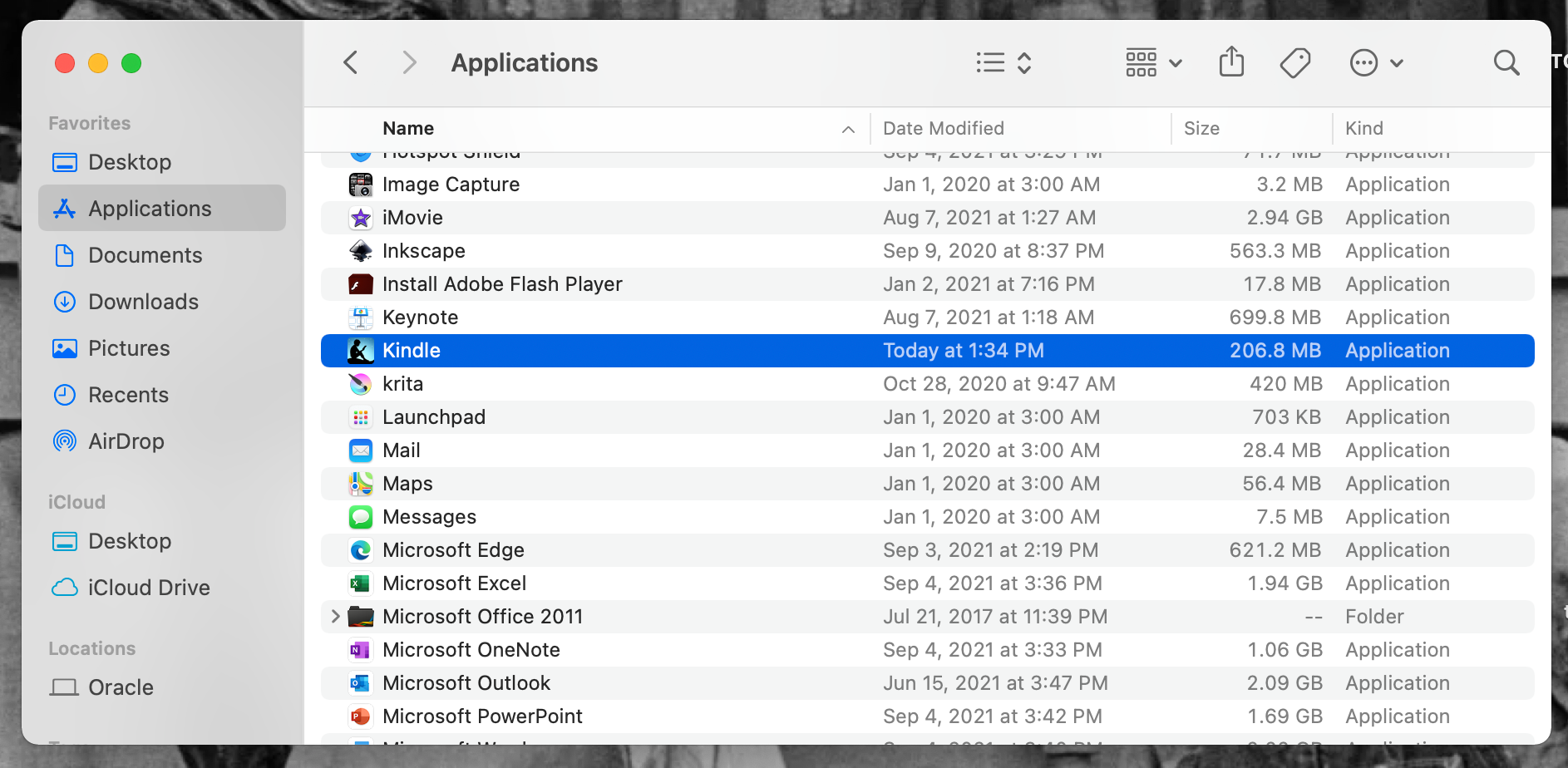Expand the Microsoft Office 2011 folder
The image size is (1568, 768).
[335, 617]
